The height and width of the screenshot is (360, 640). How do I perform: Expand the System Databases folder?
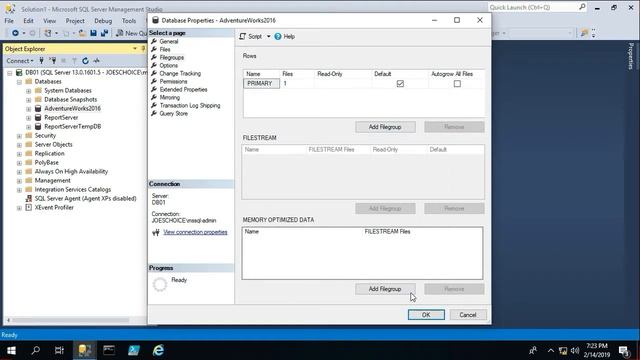[x=29, y=91]
